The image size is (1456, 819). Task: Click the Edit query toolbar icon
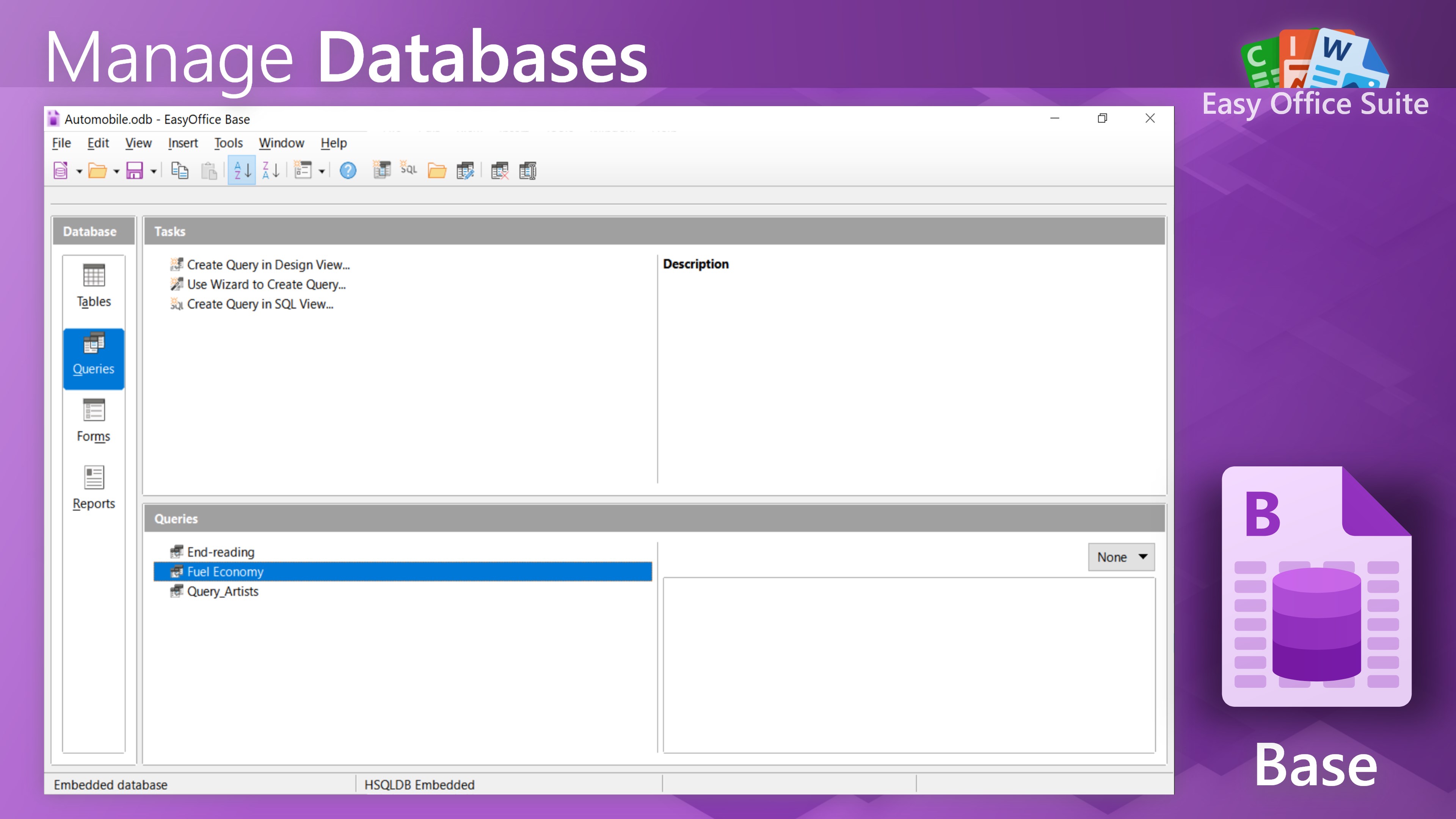click(465, 170)
